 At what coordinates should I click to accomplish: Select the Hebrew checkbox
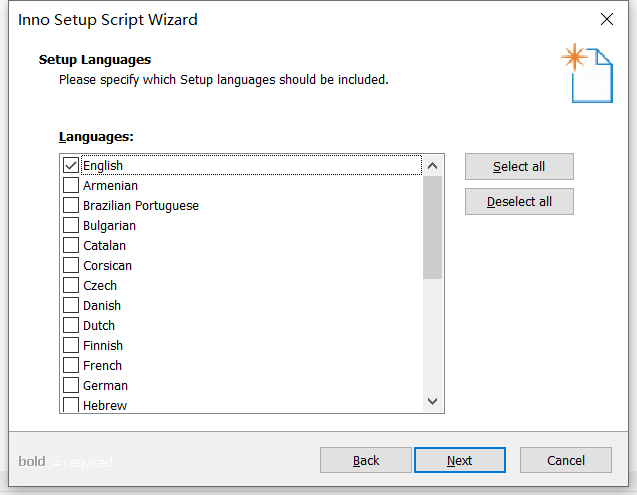click(x=71, y=405)
